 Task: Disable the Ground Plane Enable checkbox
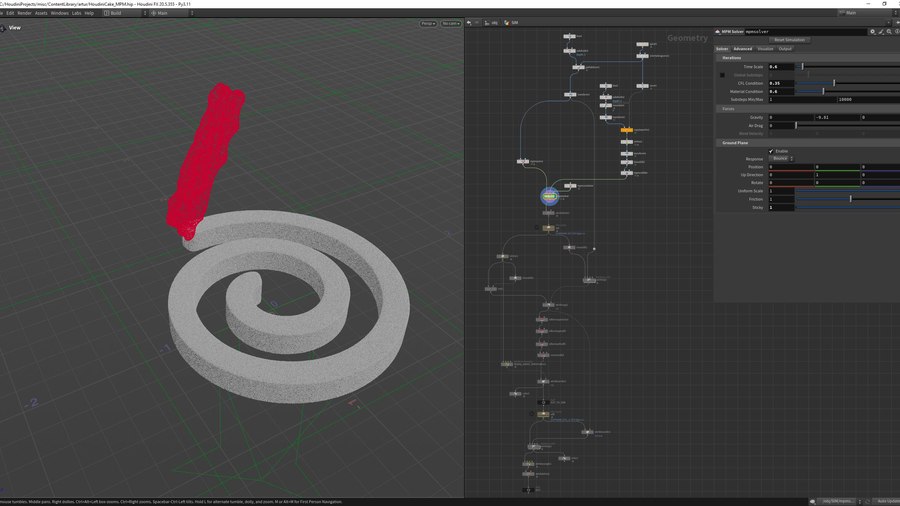click(x=771, y=151)
